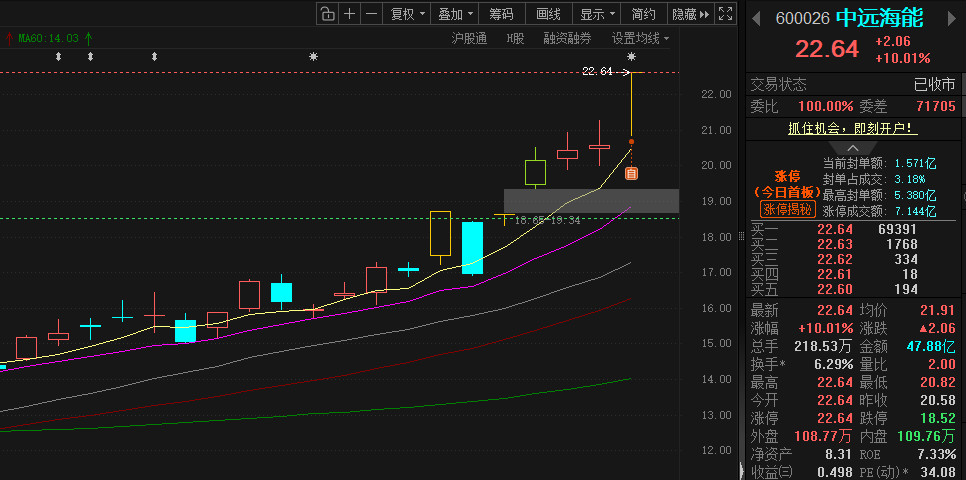
Task: Click the unlock padlock icon in toolbar
Action: (327, 14)
